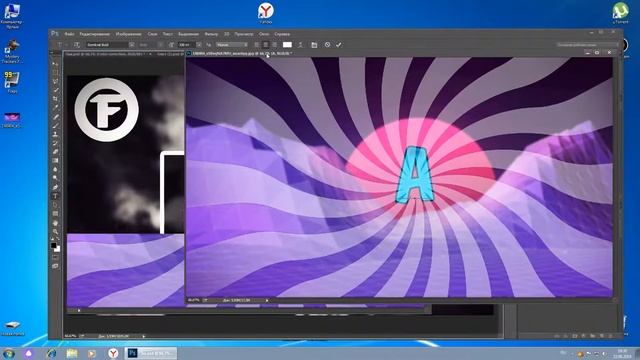Click the background color swatch

pos(57,249)
